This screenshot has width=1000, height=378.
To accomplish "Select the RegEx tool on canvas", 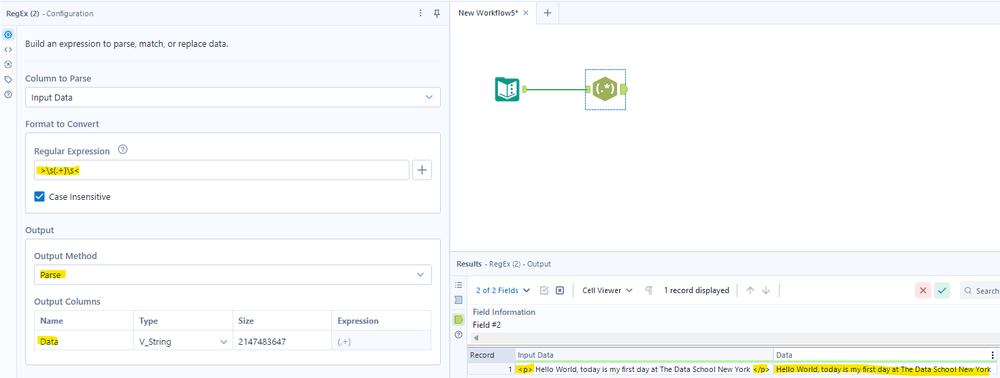I will tap(605, 89).
